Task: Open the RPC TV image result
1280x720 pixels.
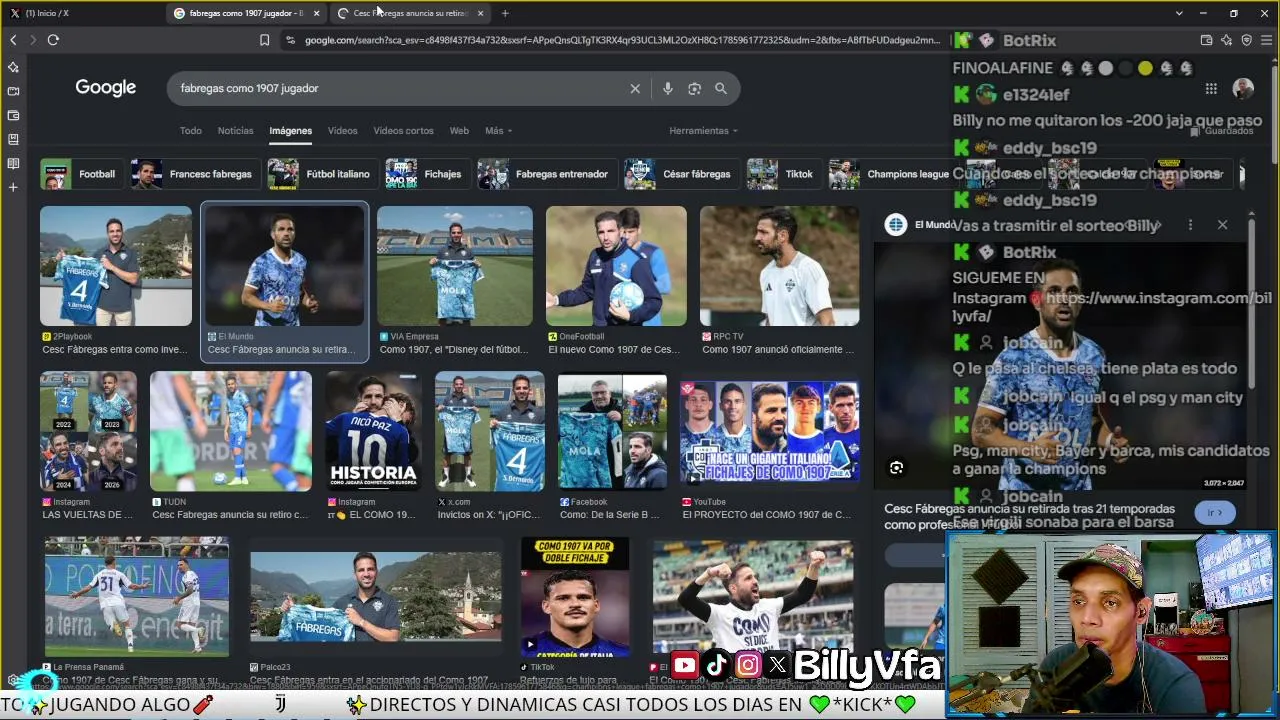Action: [x=780, y=266]
